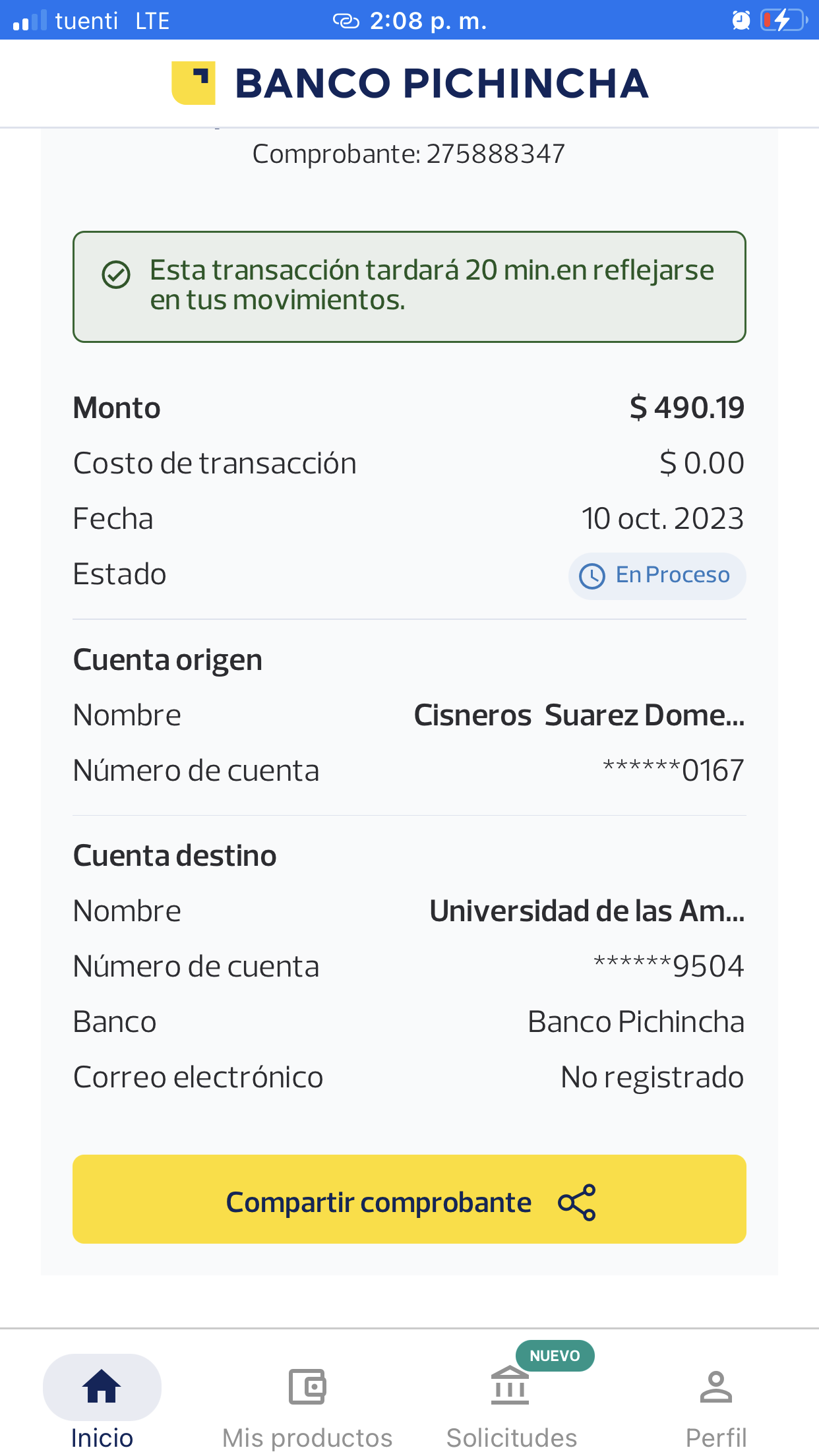Tap the Banco Pichincha yellow logo icon
The image size is (819, 1456).
(x=193, y=83)
